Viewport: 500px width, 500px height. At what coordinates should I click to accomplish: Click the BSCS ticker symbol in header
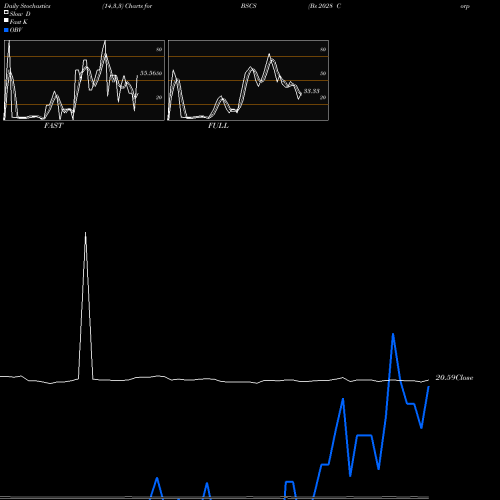tap(249, 6)
